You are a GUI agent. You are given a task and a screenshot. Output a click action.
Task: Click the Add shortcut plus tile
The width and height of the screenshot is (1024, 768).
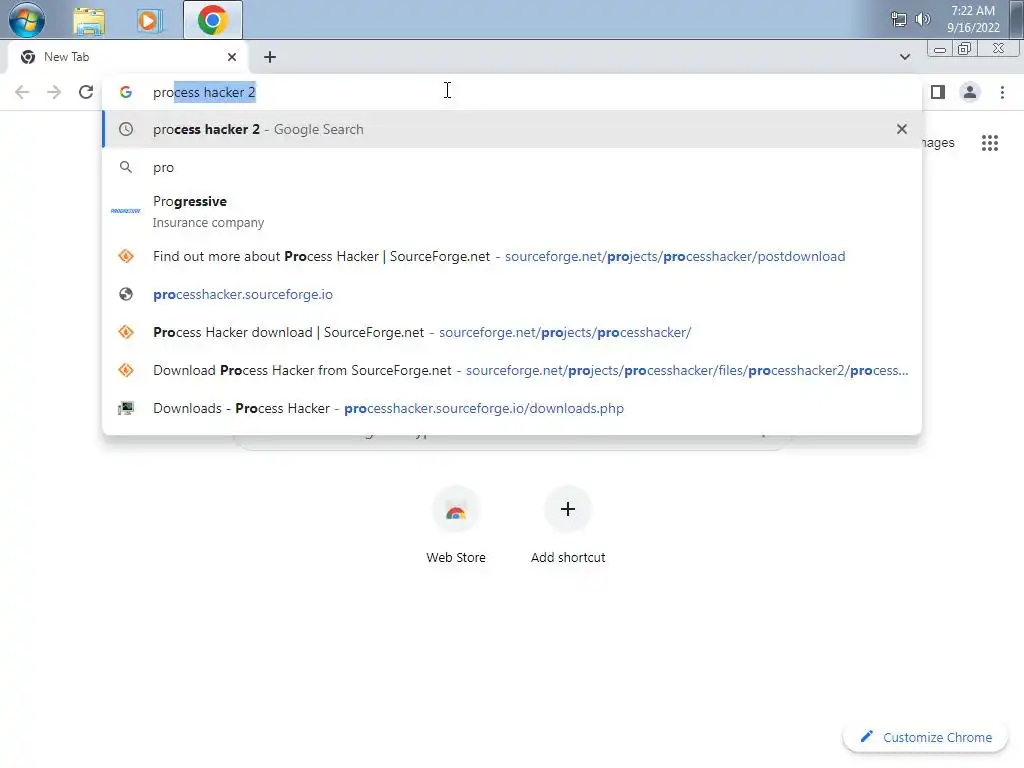(568, 509)
